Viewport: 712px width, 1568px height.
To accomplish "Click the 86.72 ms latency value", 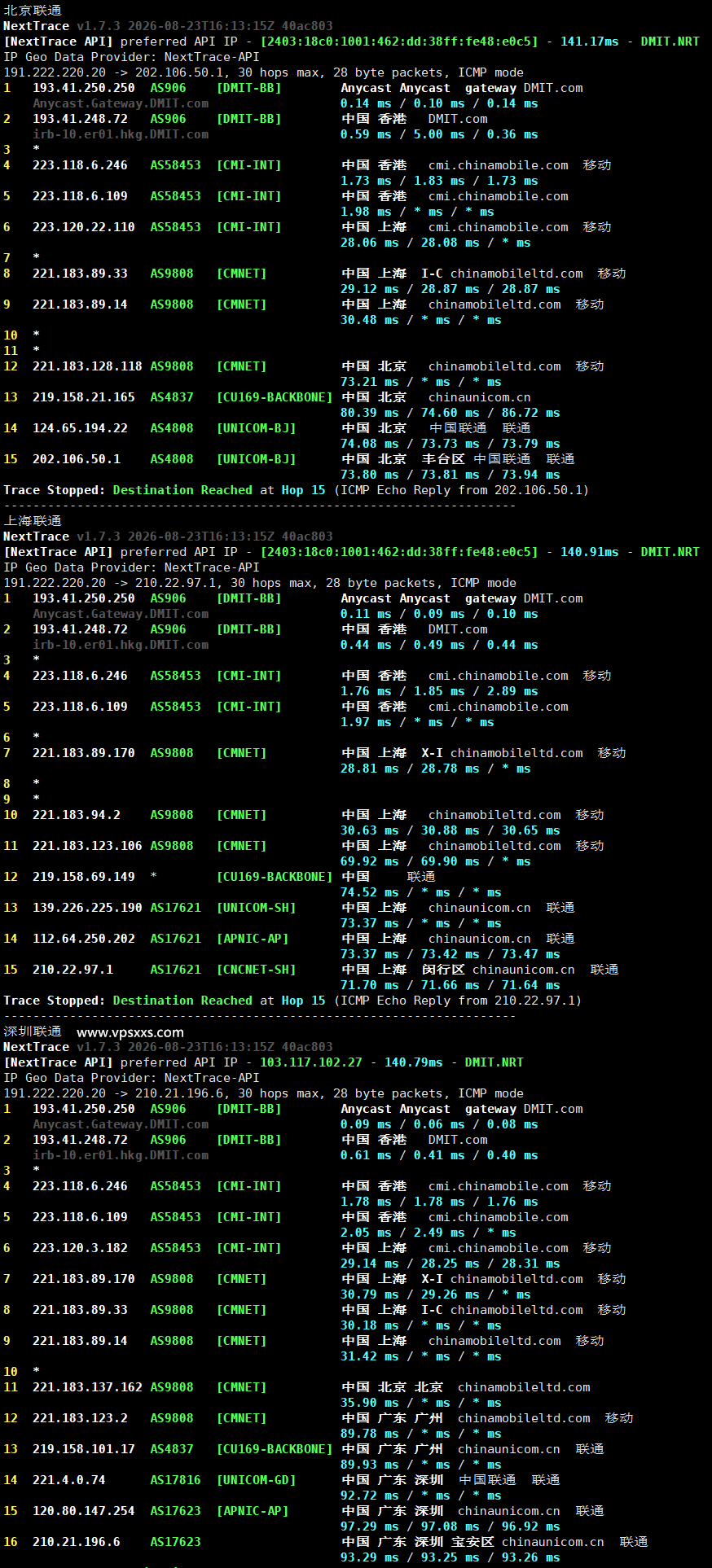I will tap(531, 413).
